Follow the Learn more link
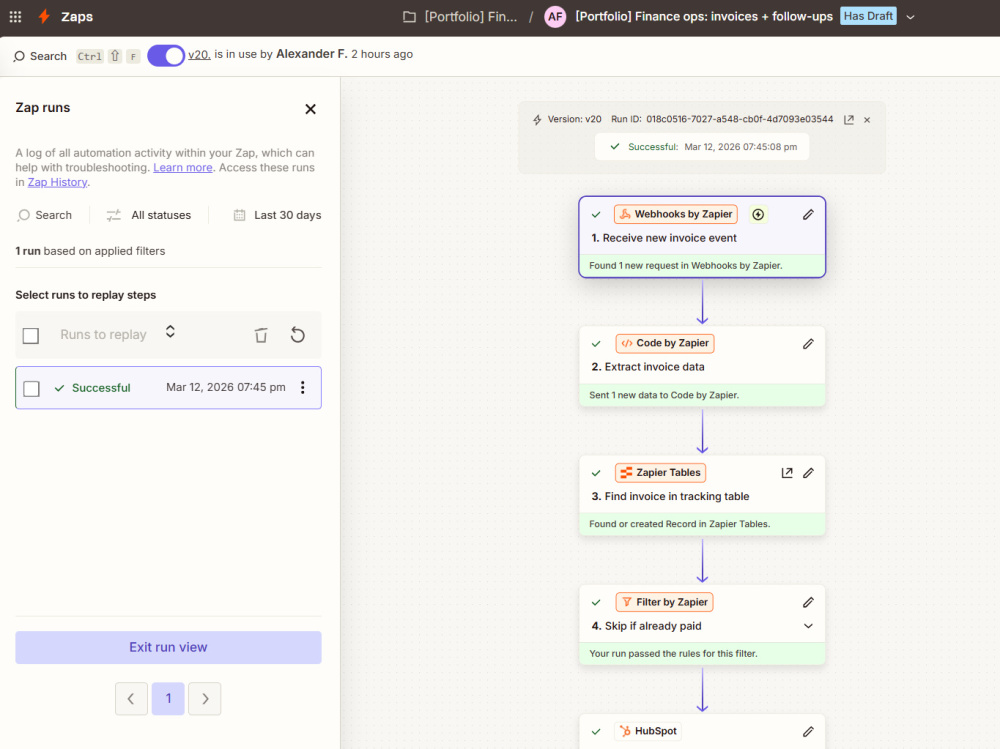 click(x=182, y=168)
